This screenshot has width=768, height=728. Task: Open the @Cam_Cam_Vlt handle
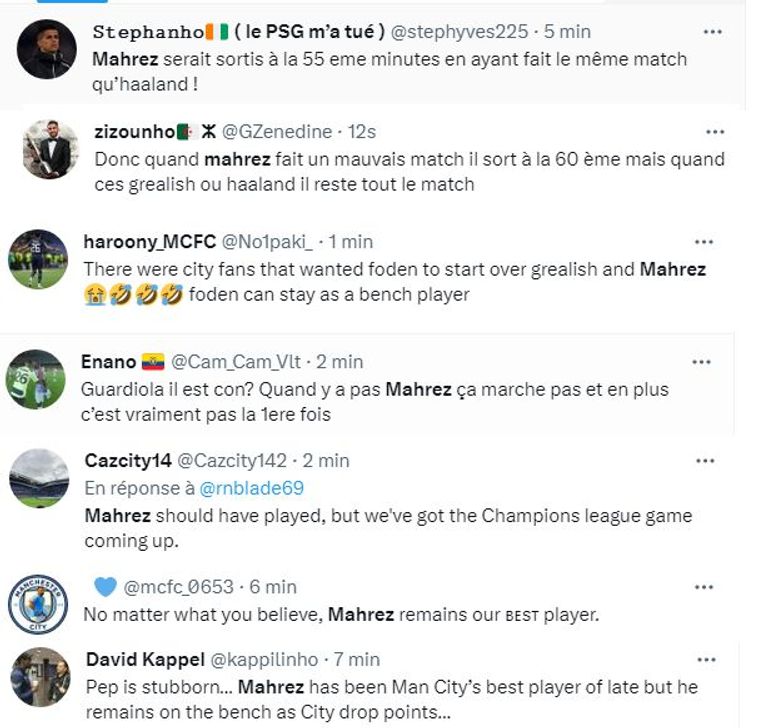click(236, 361)
